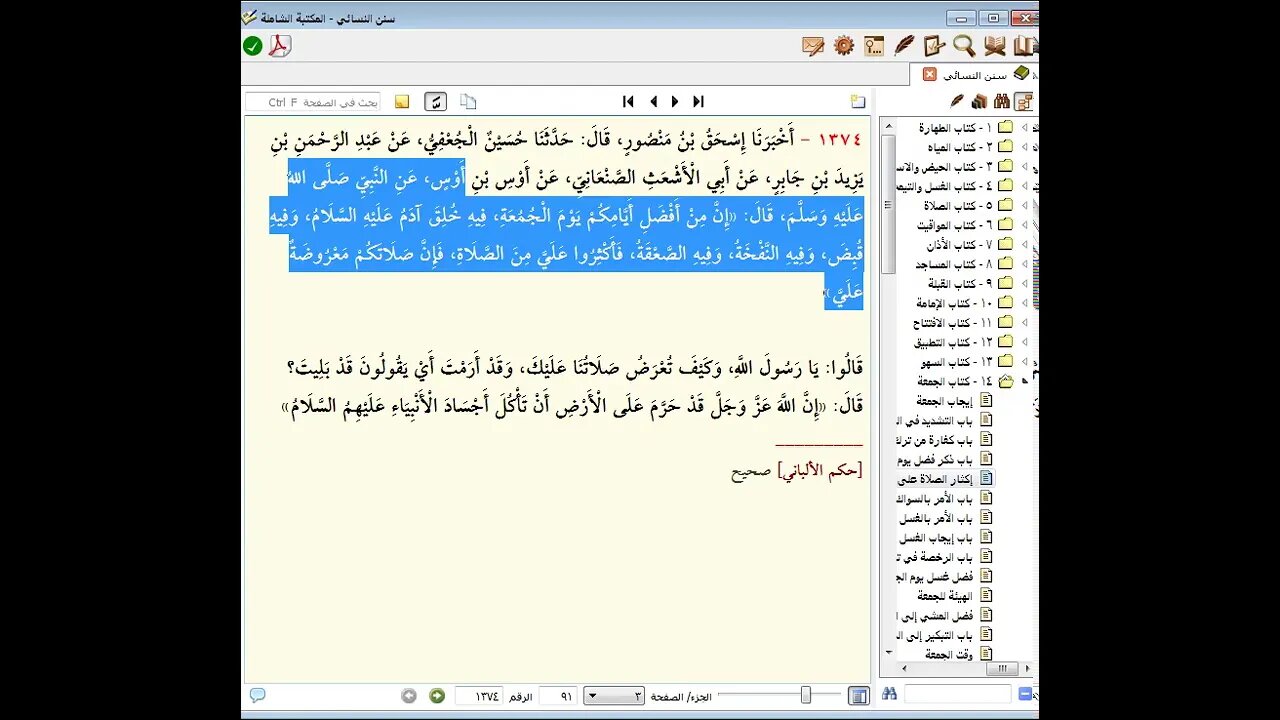The height and width of the screenshot is (720, 1280).
Task: Click the small feather icon in side panel
Action: [x=957, y=101]
